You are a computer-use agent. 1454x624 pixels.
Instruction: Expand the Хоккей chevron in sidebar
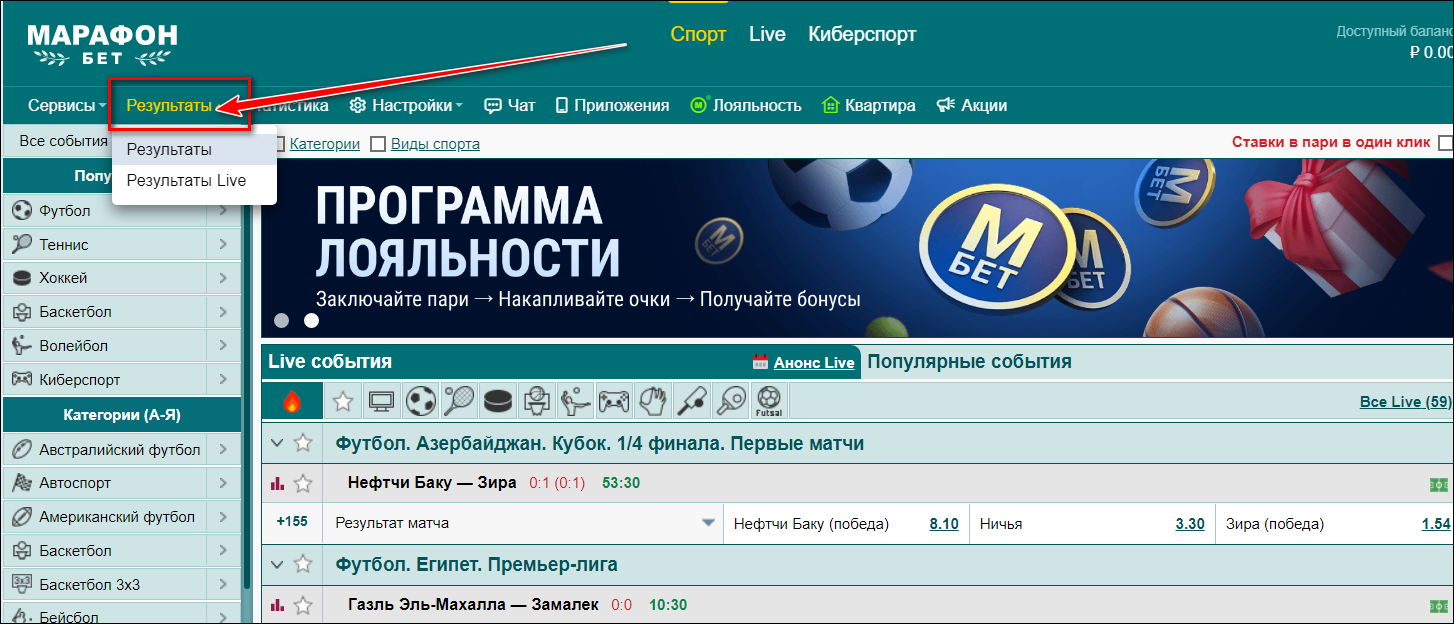[x=222, y=278]
